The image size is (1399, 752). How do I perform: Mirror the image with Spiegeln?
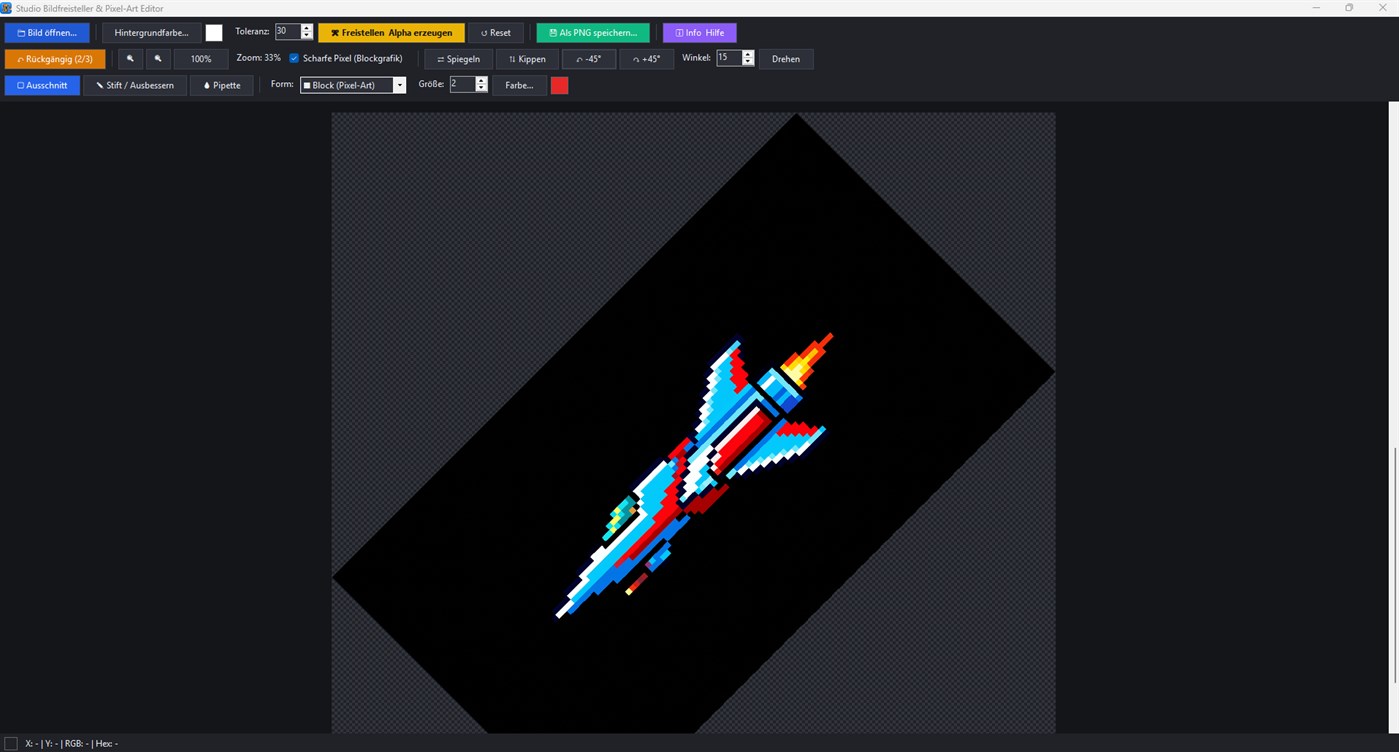459,59
